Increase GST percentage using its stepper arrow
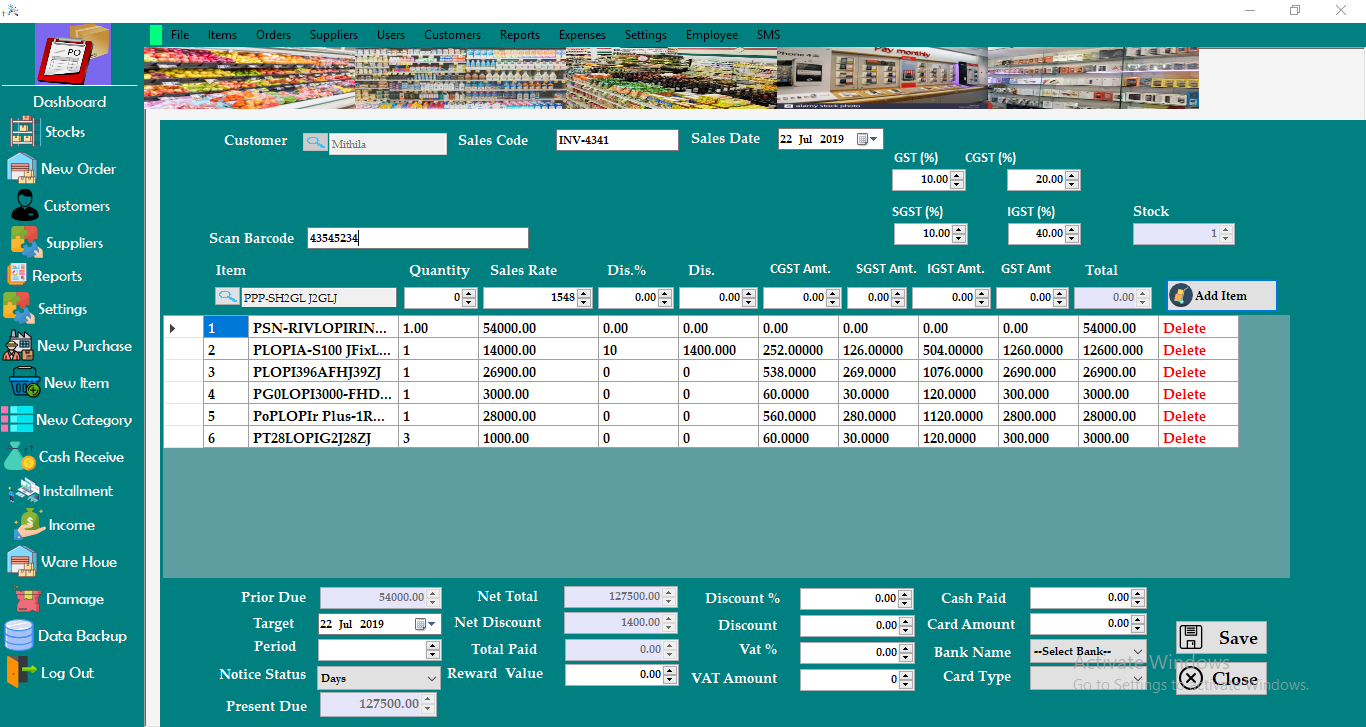This screenshot has height=727, width=1366. (956, 175)
